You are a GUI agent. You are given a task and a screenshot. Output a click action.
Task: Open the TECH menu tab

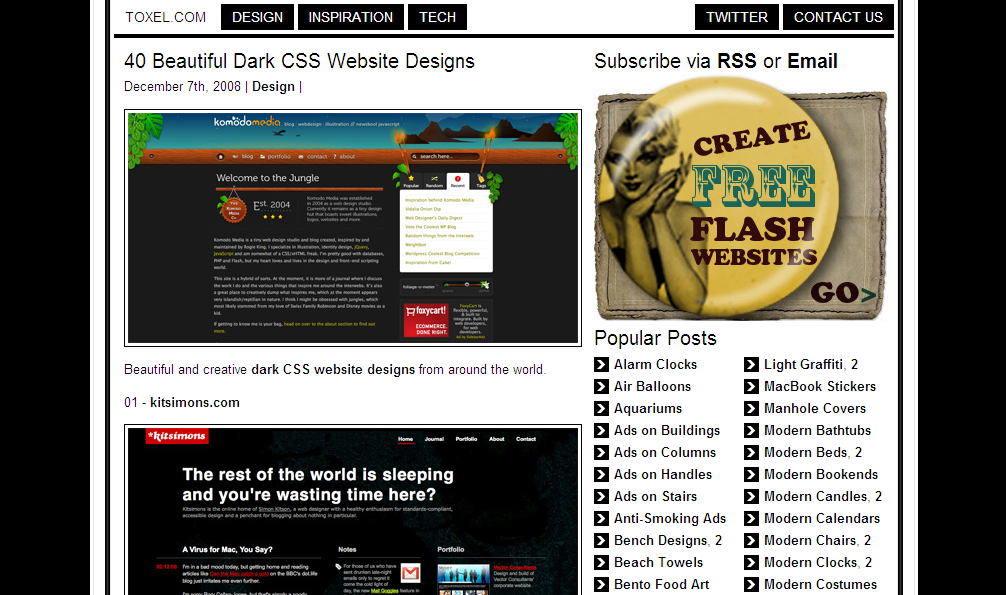(438, 17)
